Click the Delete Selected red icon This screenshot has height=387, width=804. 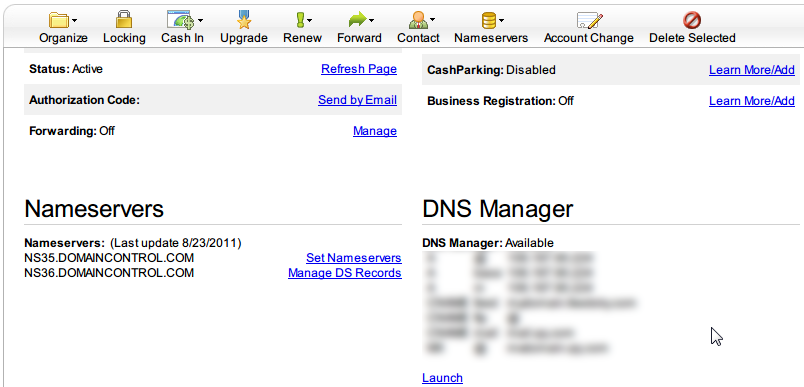[x=692, y=21]
